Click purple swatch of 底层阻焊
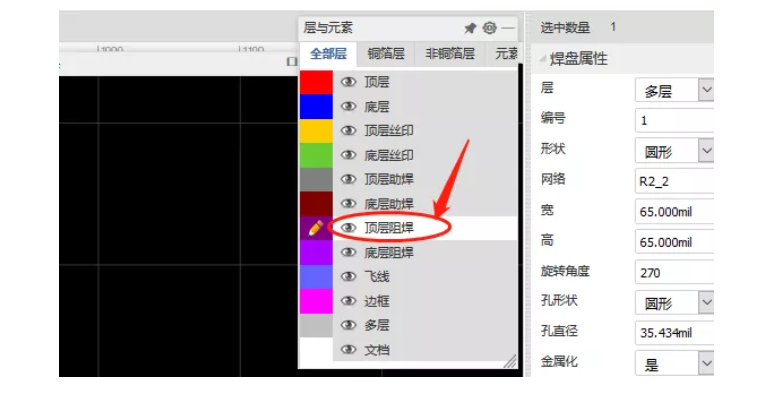Image resolution: width=757 pixels, height=409 pixels. point(316,253)
